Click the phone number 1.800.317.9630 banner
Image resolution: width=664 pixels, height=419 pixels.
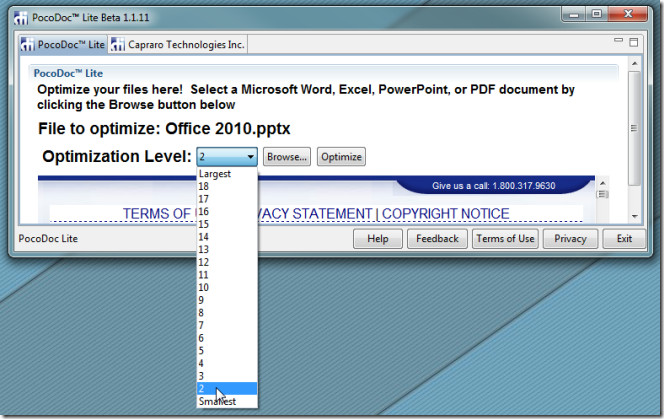494,186
